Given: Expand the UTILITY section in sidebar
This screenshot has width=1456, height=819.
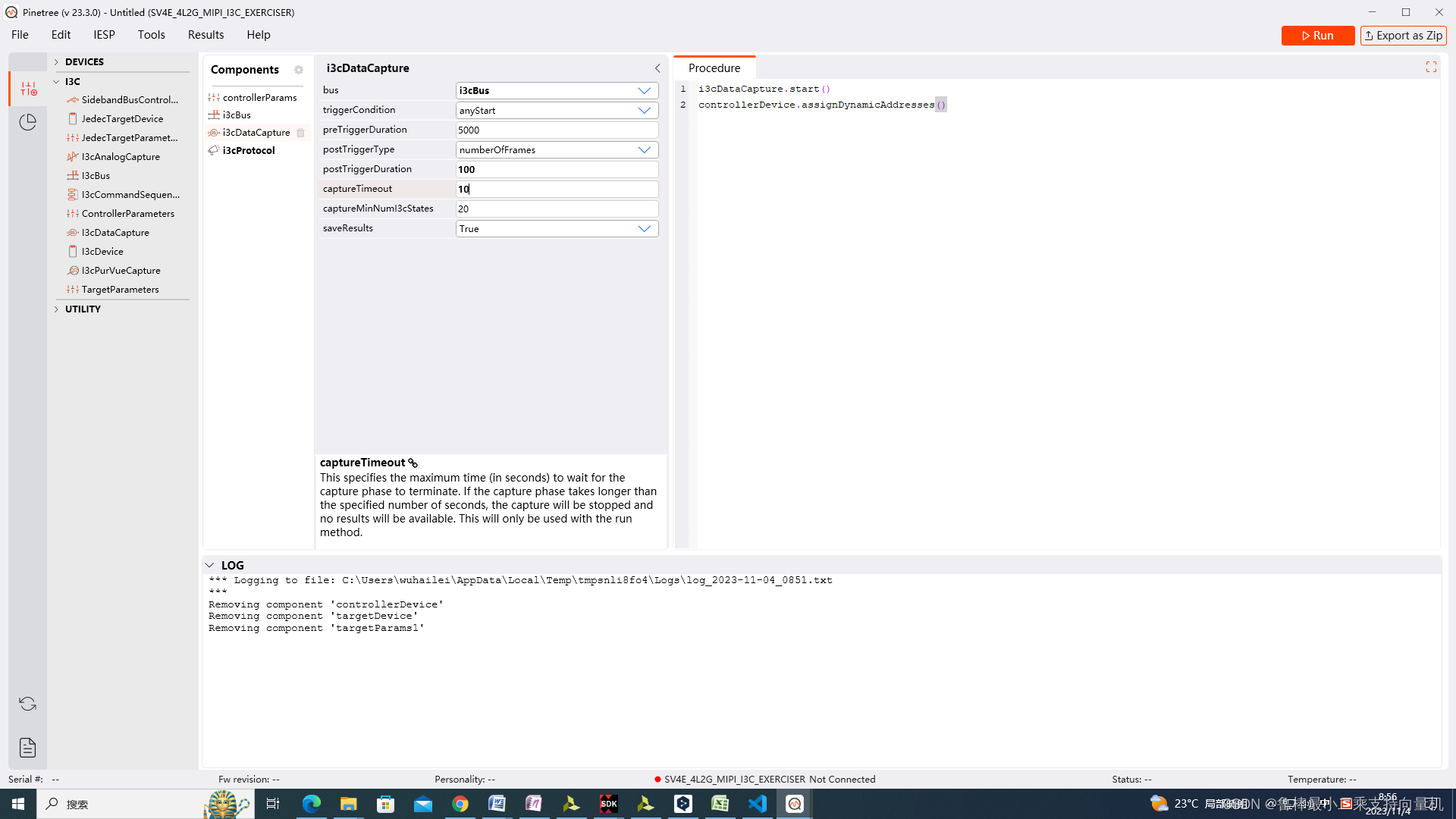Looking at the screenshot, I should pyautogui.click(x=57, y=309).
